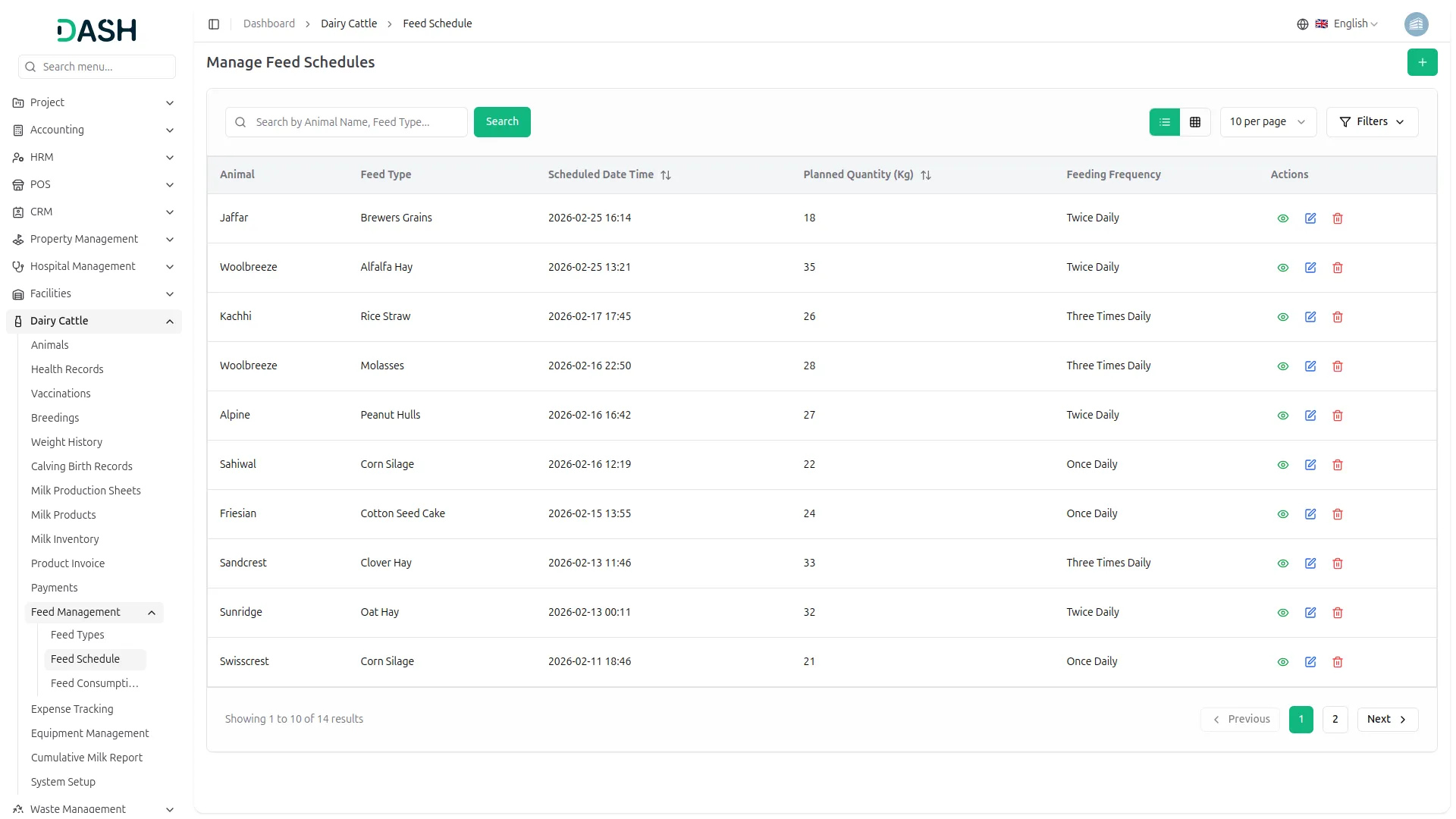This screenshot has width=1456, height=819.
Task: Edit the Woolbreeze Molasses schedule
Action: [x=1310, y=366]
